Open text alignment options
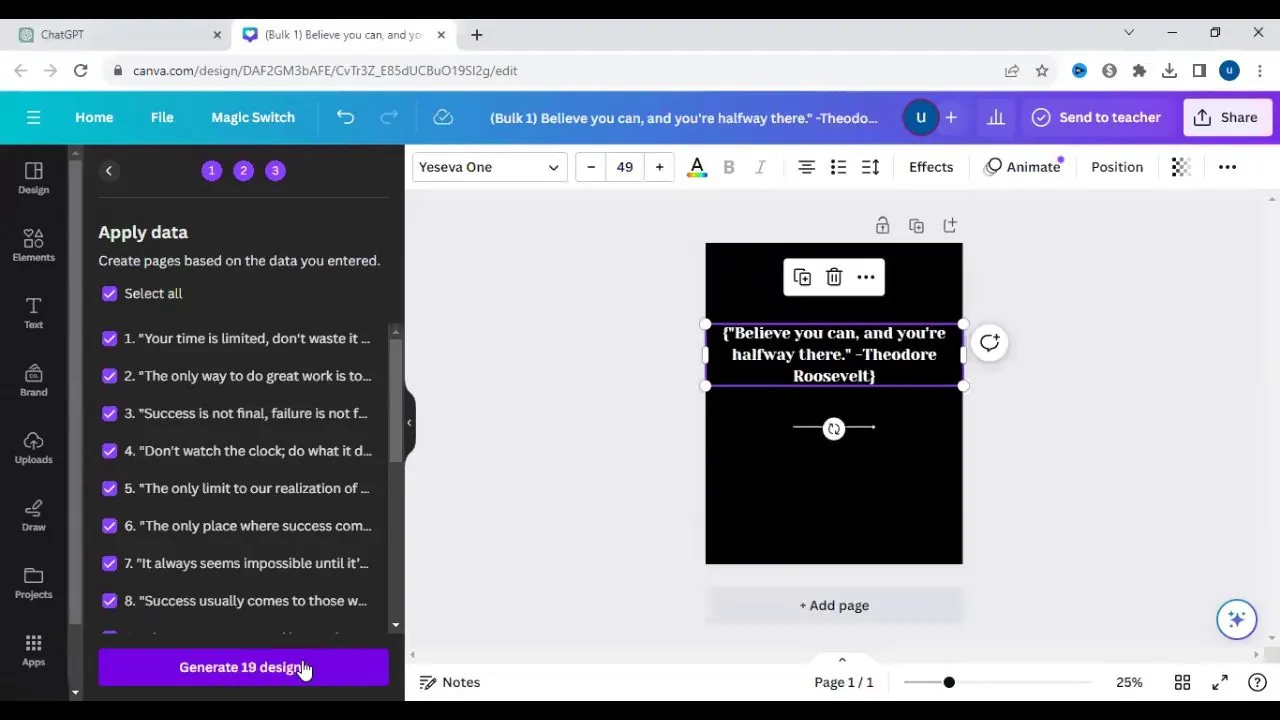Viewport: 1280px width, 720px height. click(806, 167)
